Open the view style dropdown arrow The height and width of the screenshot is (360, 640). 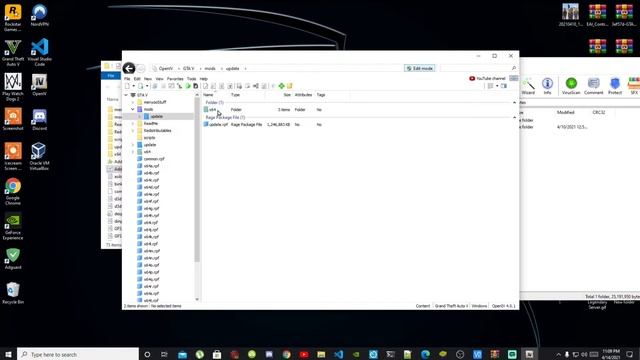pyautogui.click(x=497, y=86)
